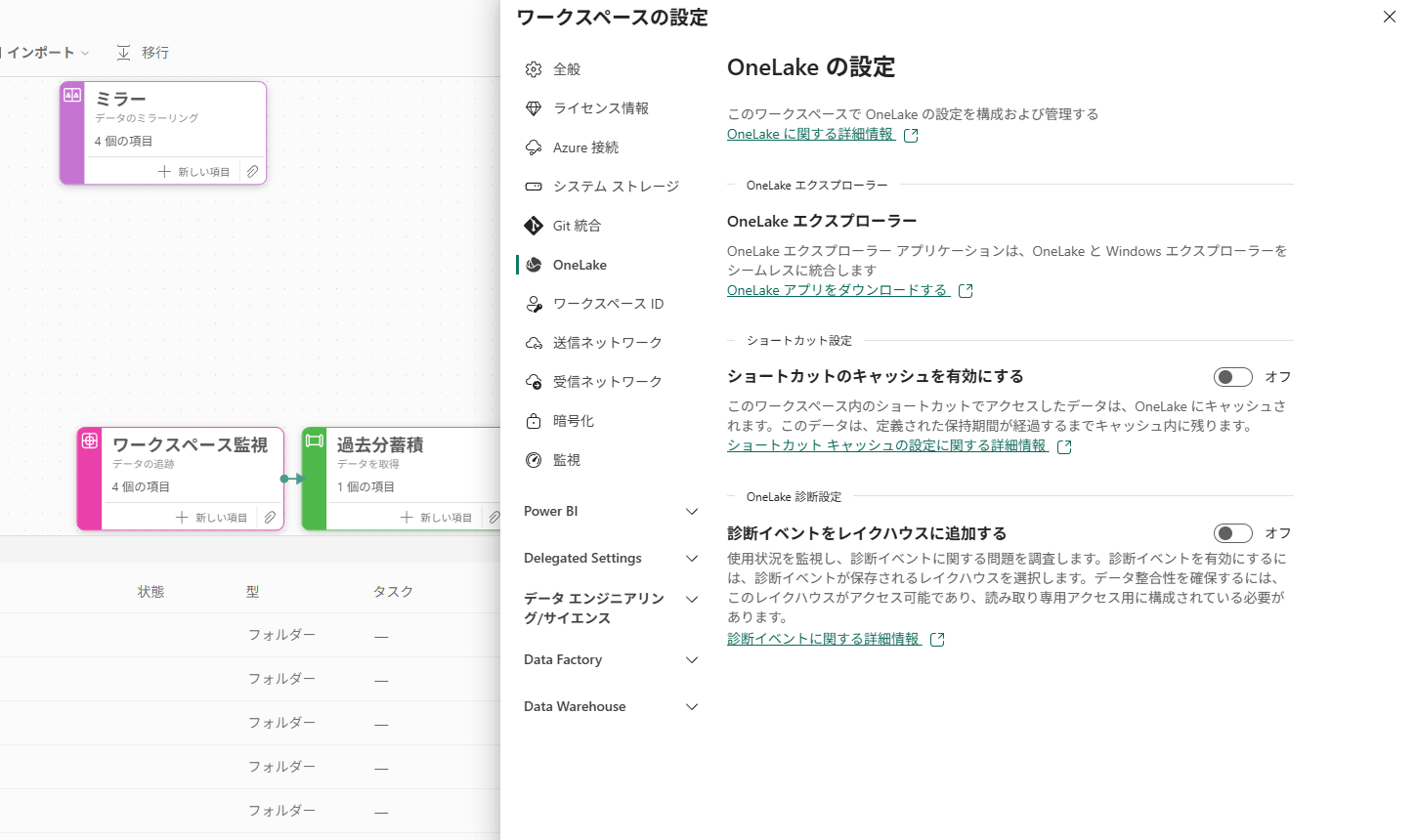Image resolution: width=1417 pixels, height=840 pixels.
Task: Click external-link icon after ショートカット キャッシュ link
Action: [1064, 446]
